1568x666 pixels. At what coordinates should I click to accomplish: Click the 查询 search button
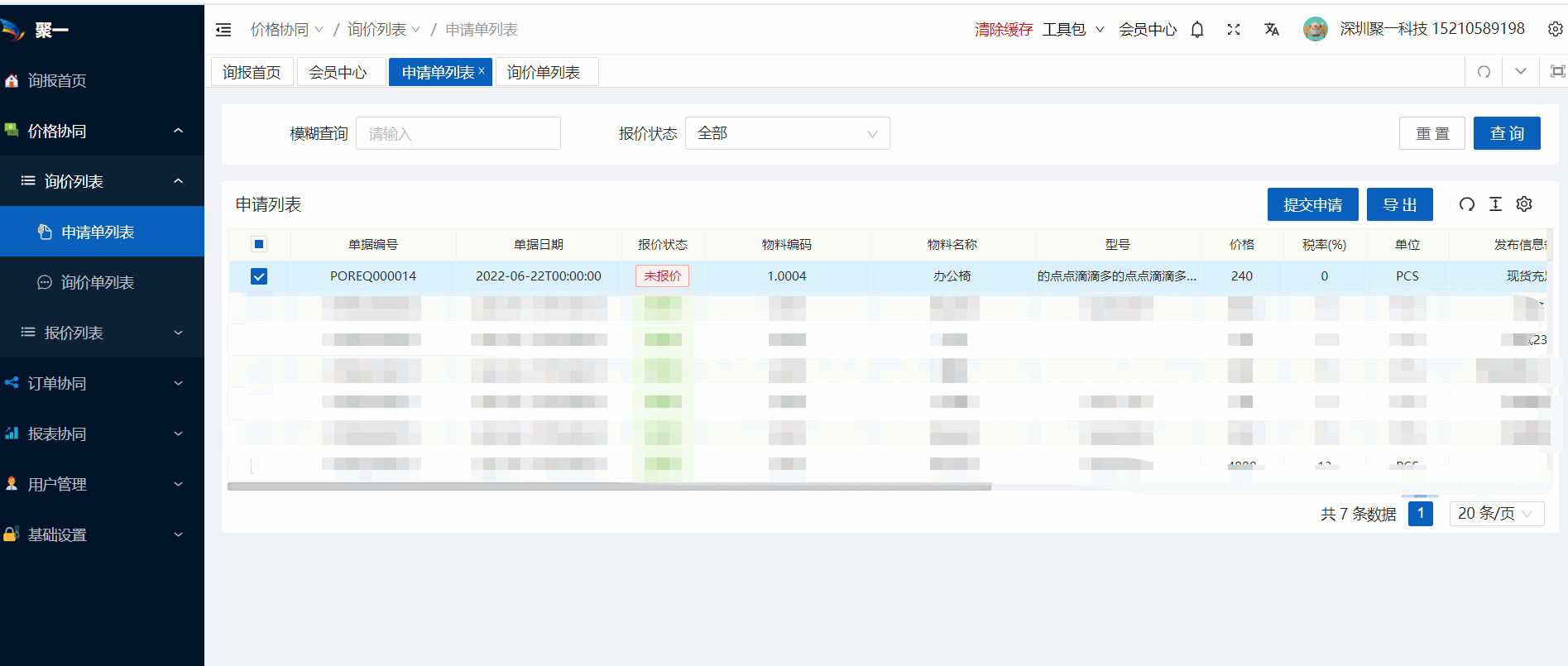1506,133
